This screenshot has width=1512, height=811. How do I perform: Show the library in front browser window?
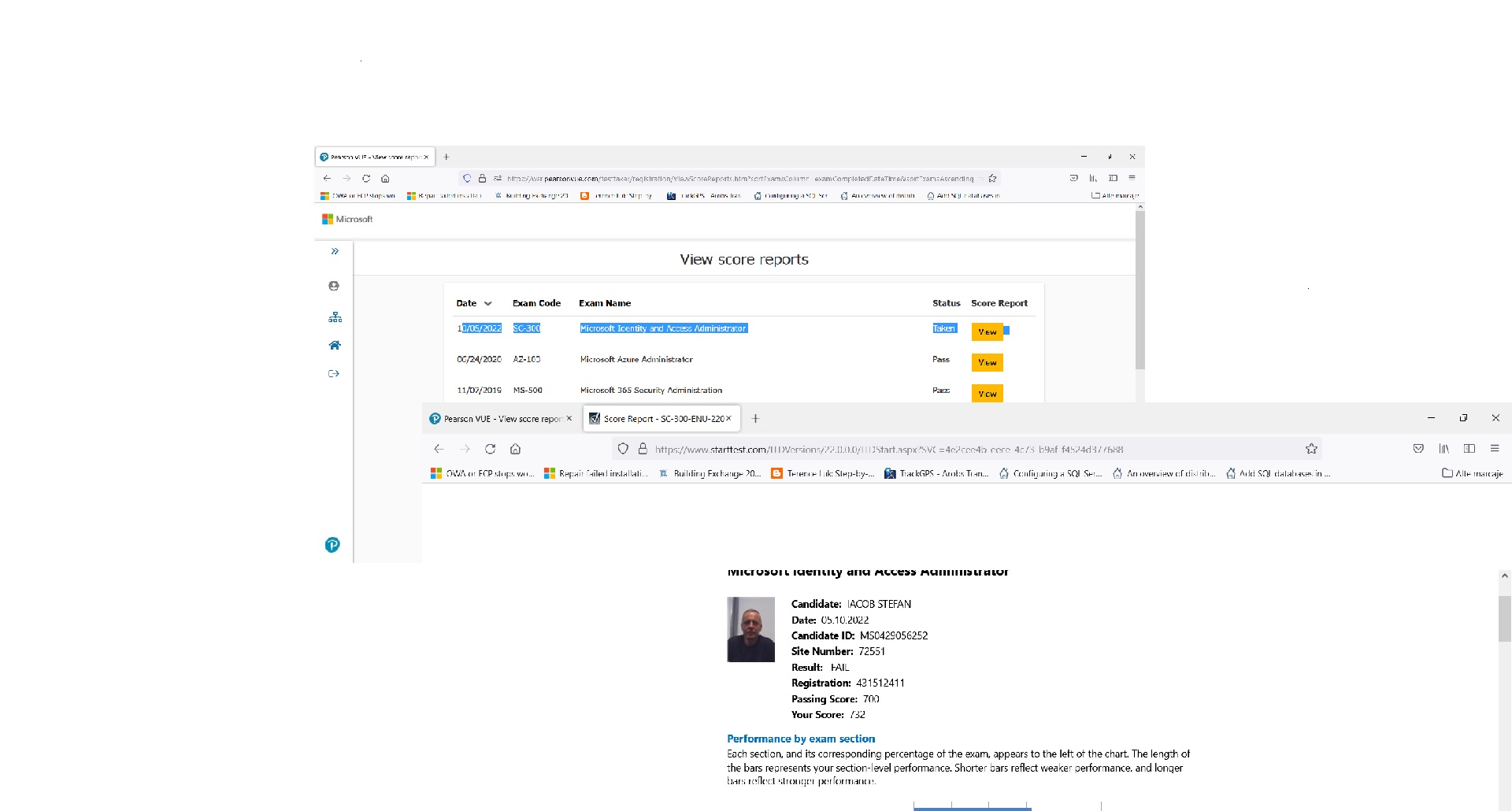[x=1443, y=449]
